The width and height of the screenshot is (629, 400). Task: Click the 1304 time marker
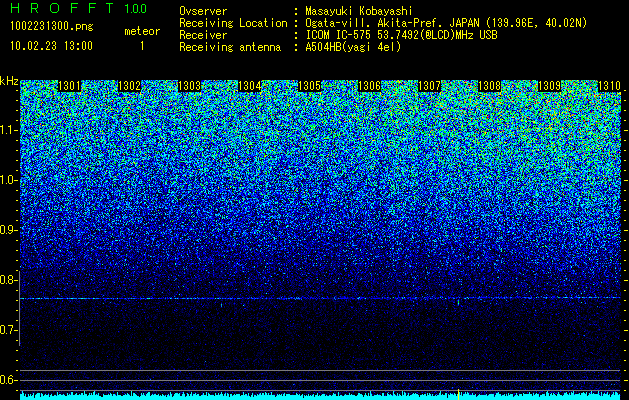[250, 86]
